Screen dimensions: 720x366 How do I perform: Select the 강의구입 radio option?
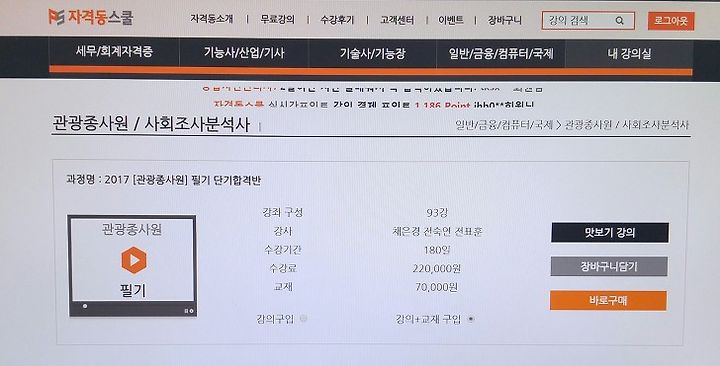(x=304, y=319)
